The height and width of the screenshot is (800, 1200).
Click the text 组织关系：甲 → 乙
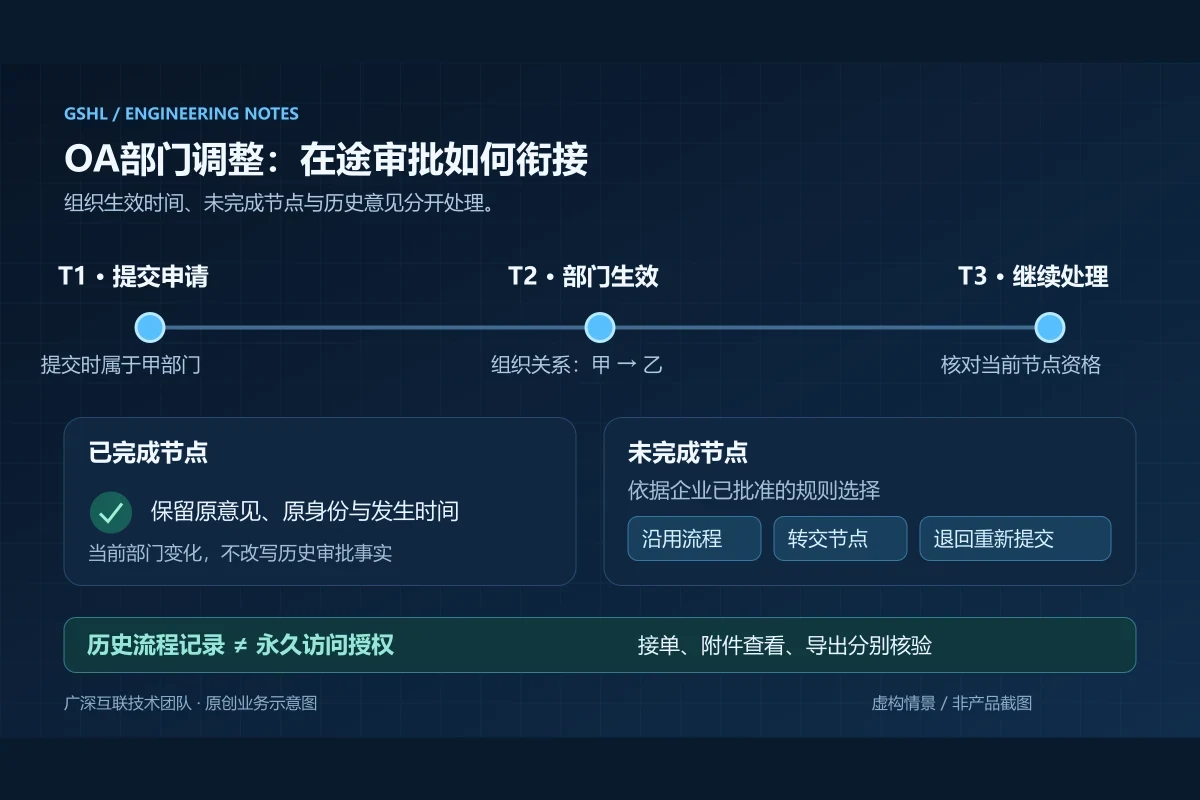[577, 365]
